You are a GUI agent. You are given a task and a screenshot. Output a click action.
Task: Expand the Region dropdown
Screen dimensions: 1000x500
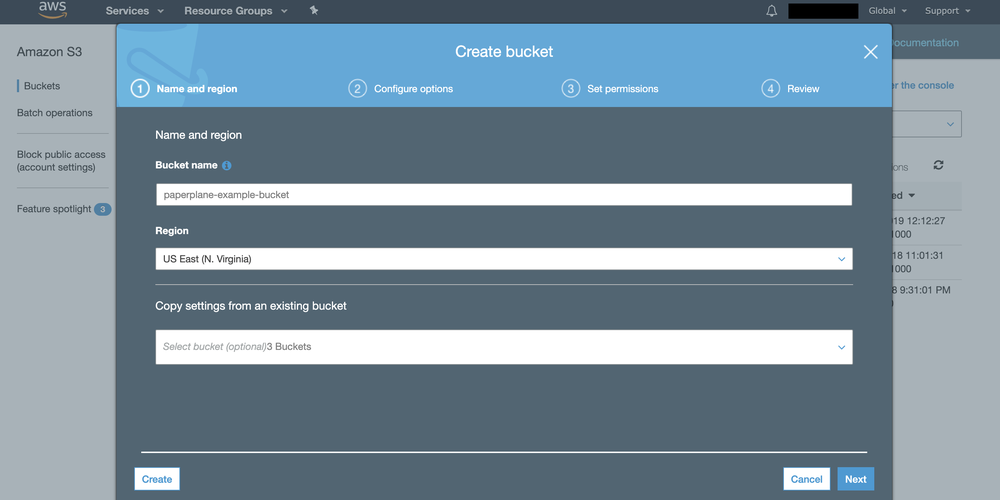504,259
